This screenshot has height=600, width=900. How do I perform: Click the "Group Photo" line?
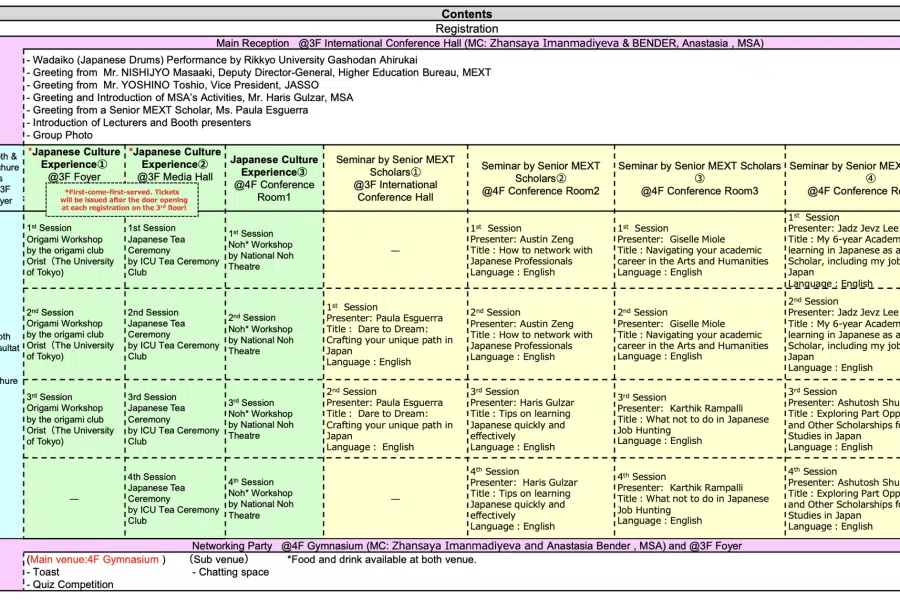(x=59, y=136)
